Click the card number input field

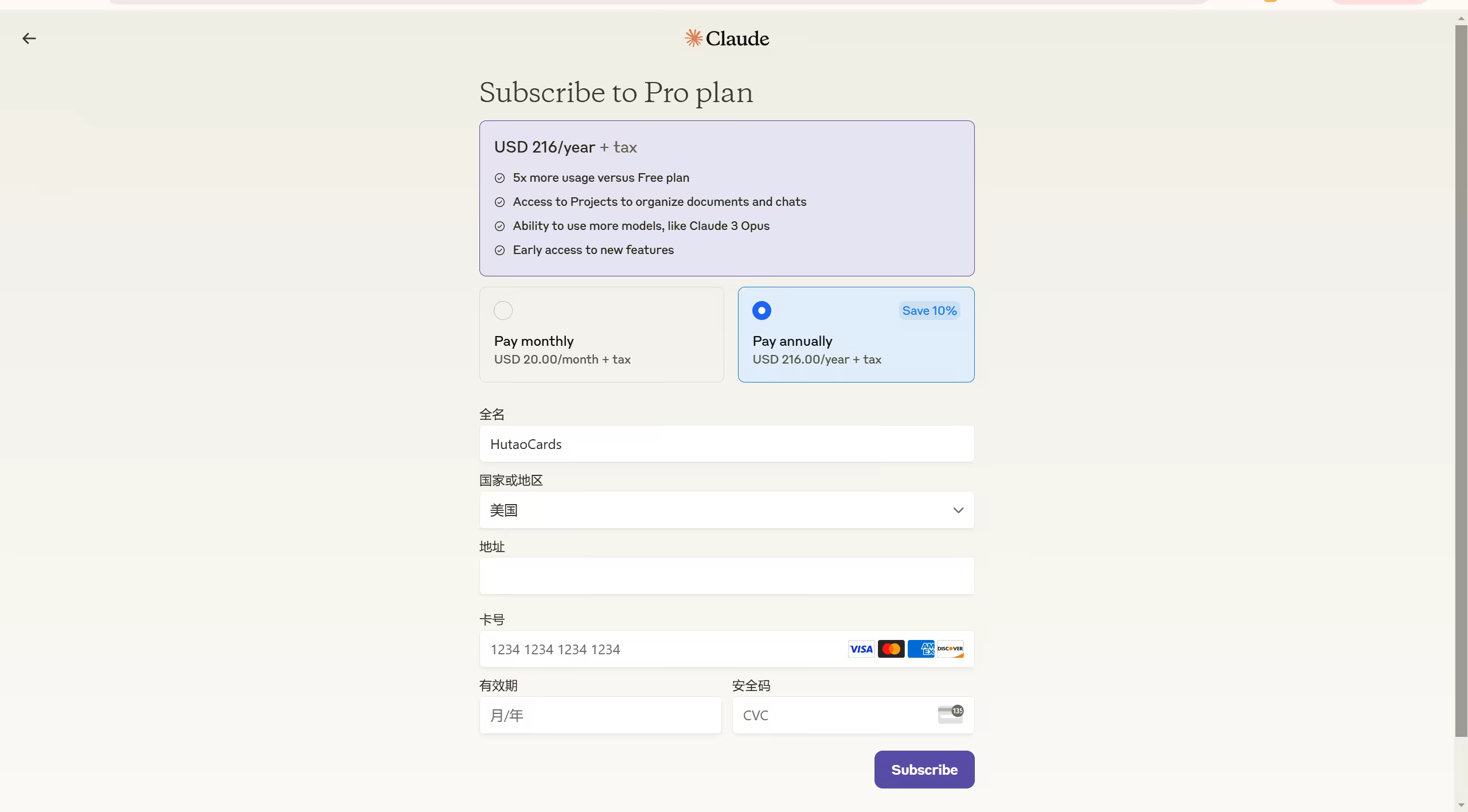point(659,649)
